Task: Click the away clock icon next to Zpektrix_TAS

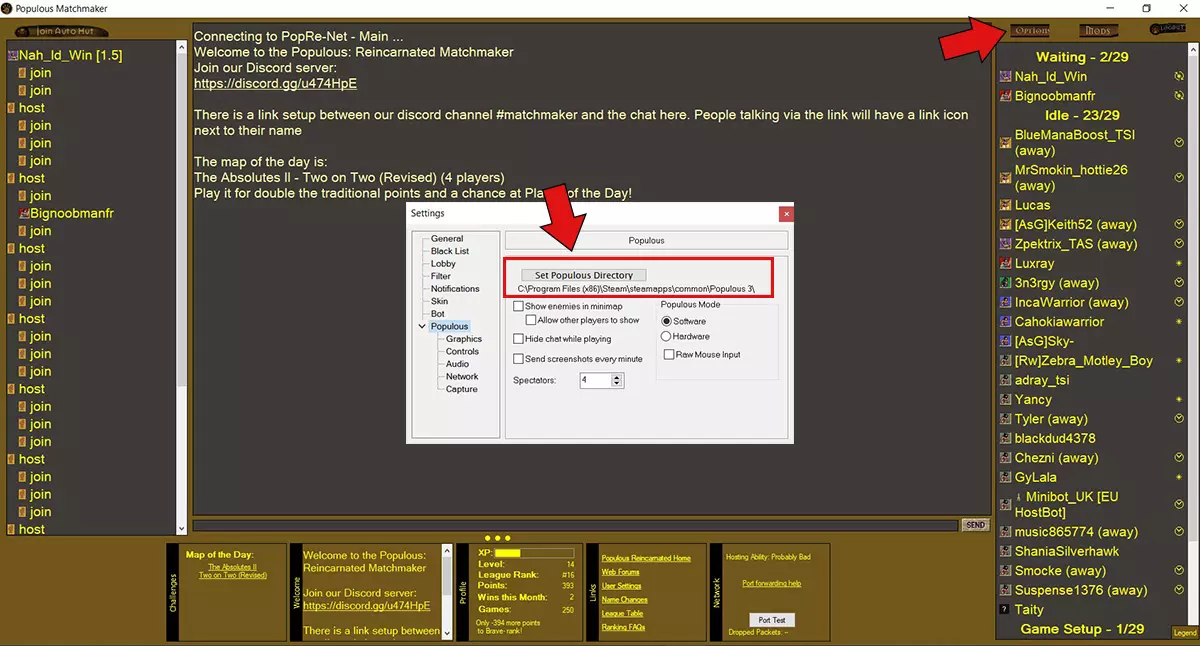Action: [1179, 244]
